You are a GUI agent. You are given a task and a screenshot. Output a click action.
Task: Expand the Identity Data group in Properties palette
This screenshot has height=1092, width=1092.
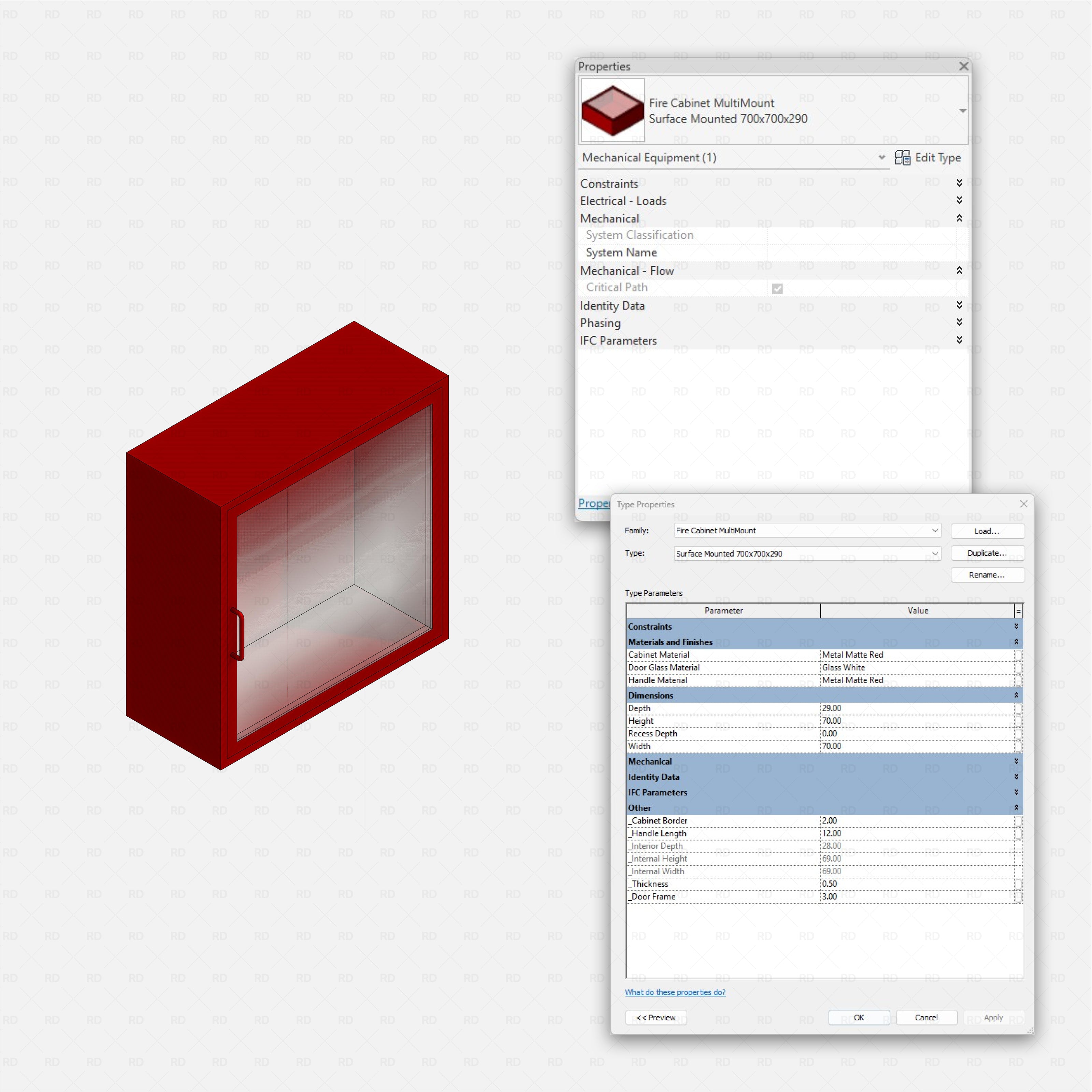[x=959, y=305]
